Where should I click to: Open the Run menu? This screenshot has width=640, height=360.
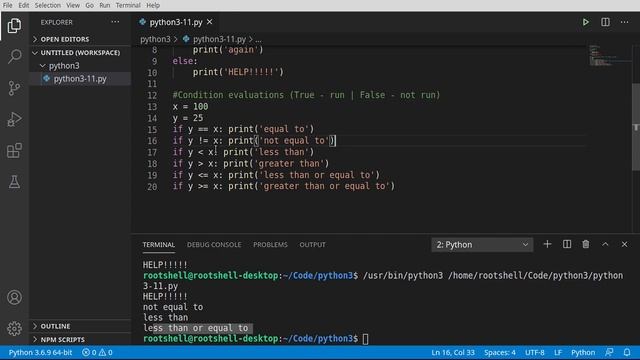click(x=104, y=5)
